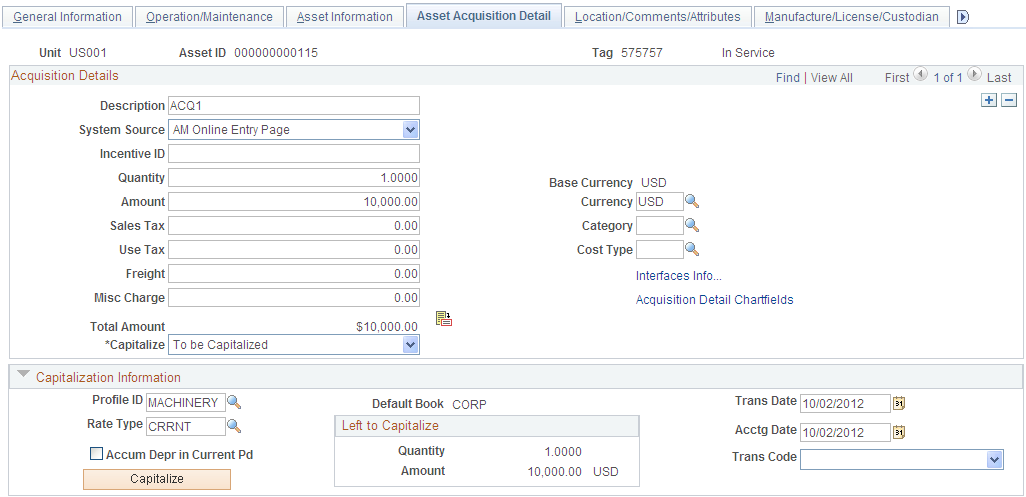Add a new acquisition row with plus

pos(989,100)
